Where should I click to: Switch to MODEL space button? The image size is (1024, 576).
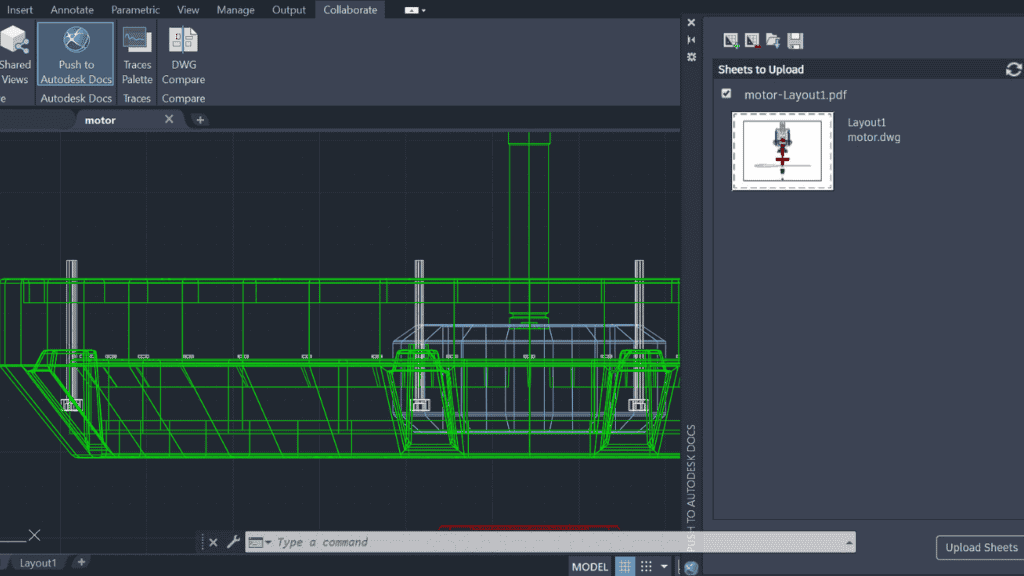click(590, 566)
